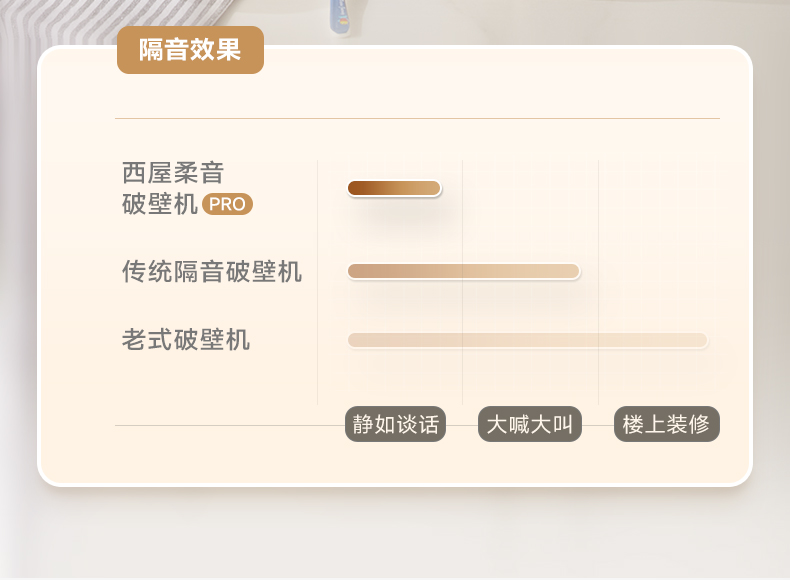Click the 静如谈话 label
Viewport: 790px width, 580px height.
tap(396, 424)
